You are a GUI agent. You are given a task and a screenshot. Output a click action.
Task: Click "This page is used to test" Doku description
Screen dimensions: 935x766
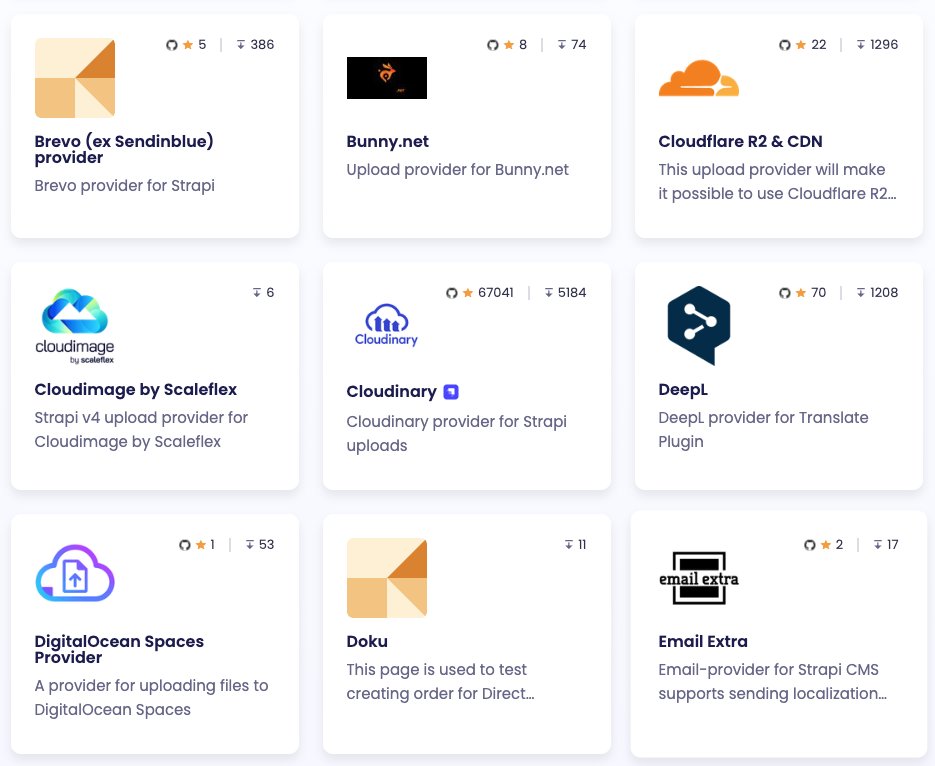click(x=441, y=681)
